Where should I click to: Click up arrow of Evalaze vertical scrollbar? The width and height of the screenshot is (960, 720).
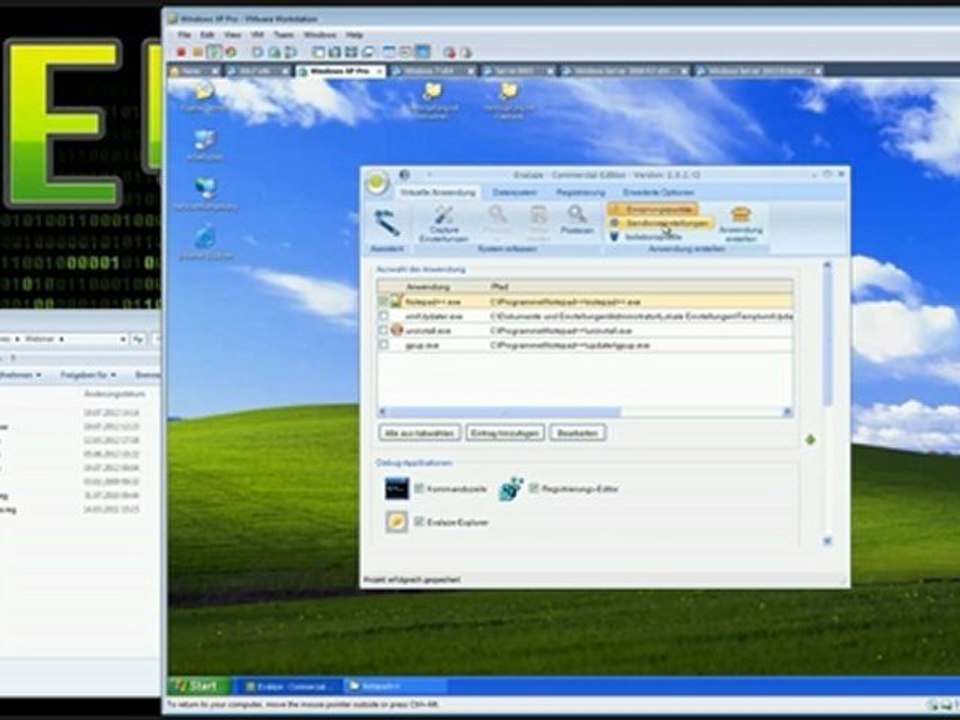point(827,265)
